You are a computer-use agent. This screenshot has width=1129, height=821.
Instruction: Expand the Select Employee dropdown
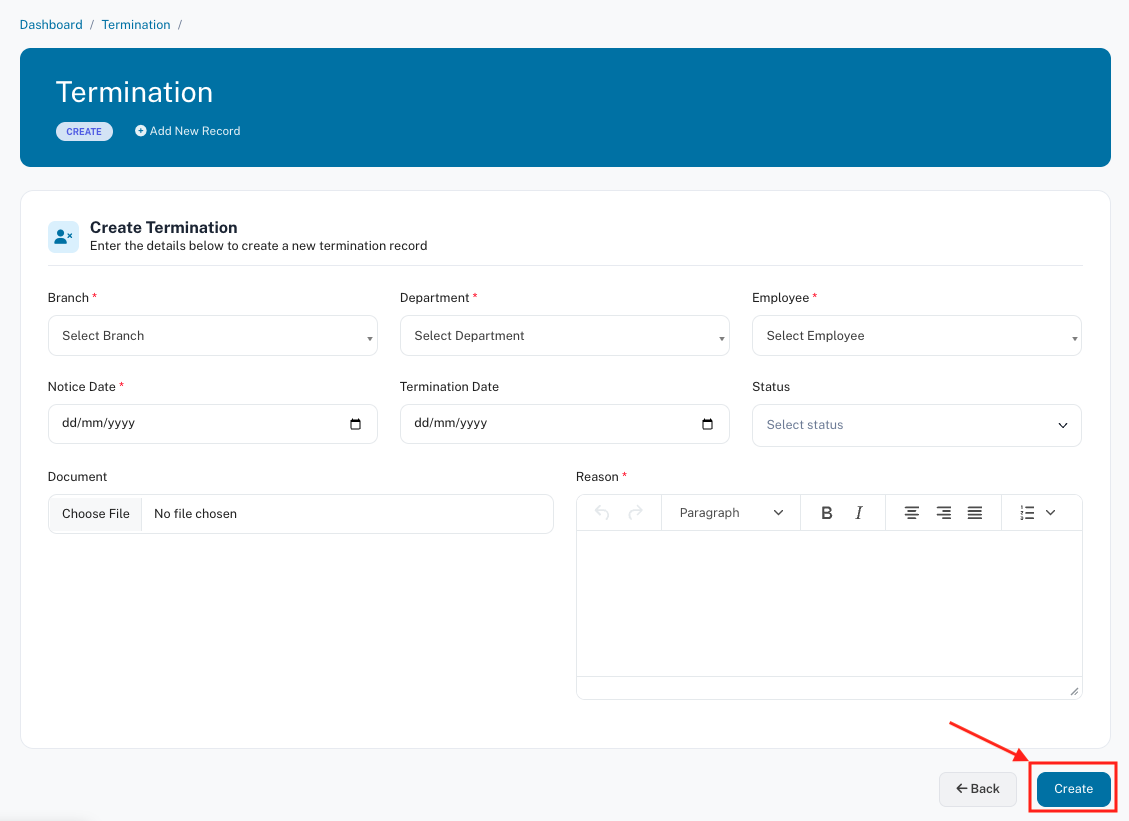[x=916, y=336]
